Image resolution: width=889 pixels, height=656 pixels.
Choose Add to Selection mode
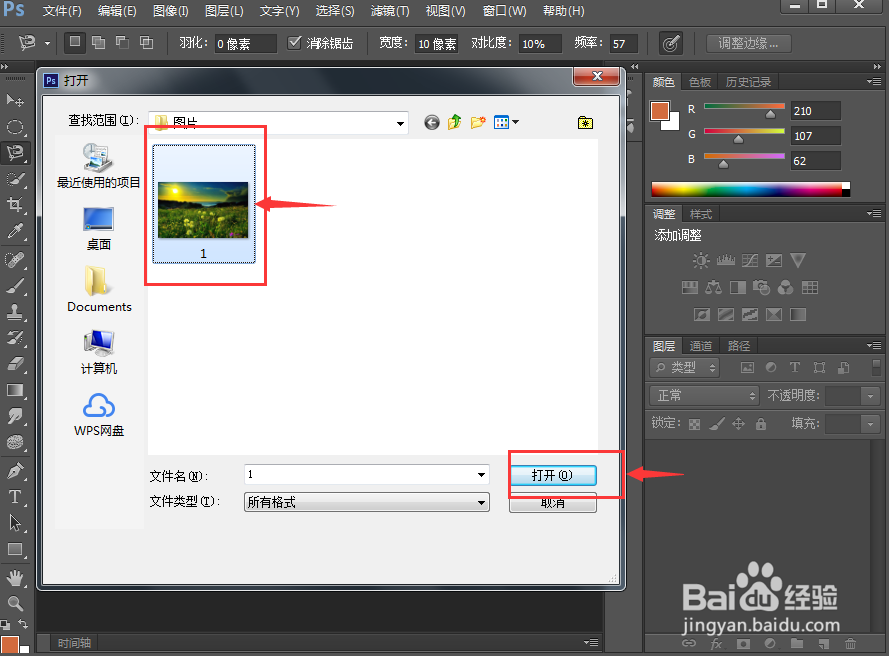[99, 43]
